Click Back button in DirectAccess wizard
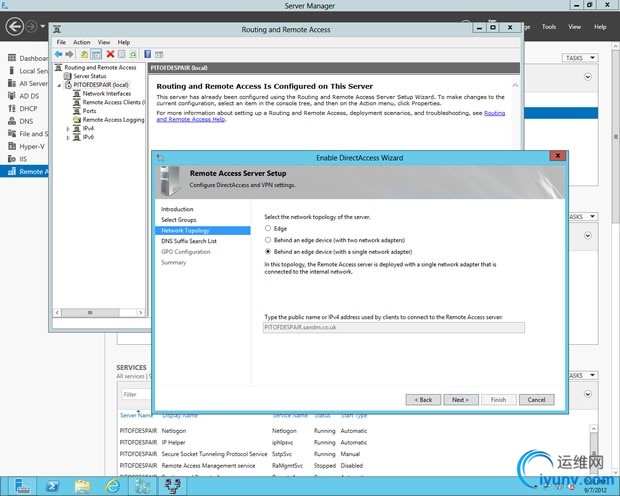 click(x=423, y=399)
